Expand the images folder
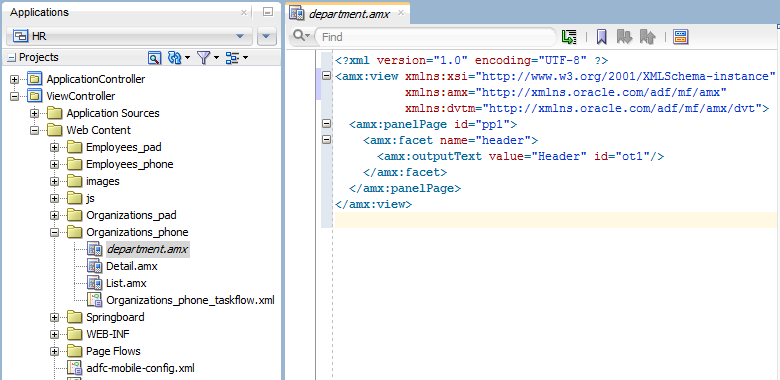780x380 pixels. tap(54, 182)
